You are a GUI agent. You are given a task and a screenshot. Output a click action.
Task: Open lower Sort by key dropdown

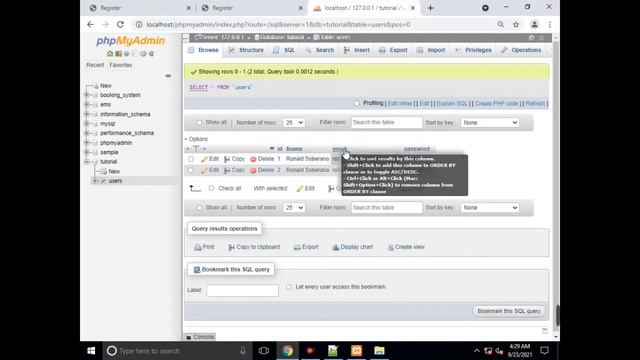pyautogui.click(x=490, y=207)
